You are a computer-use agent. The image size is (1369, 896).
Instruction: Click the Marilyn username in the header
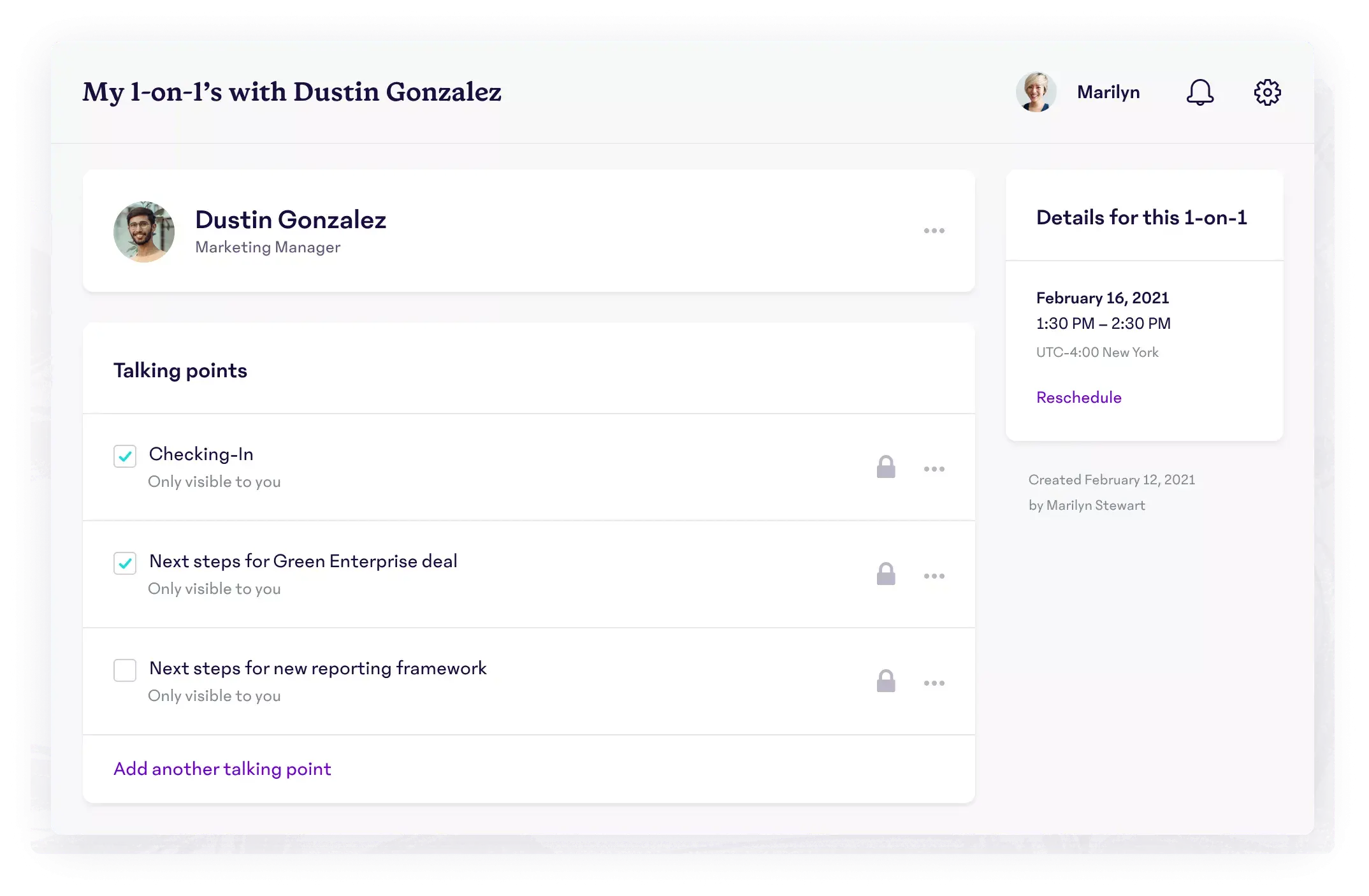(1108, 92)
